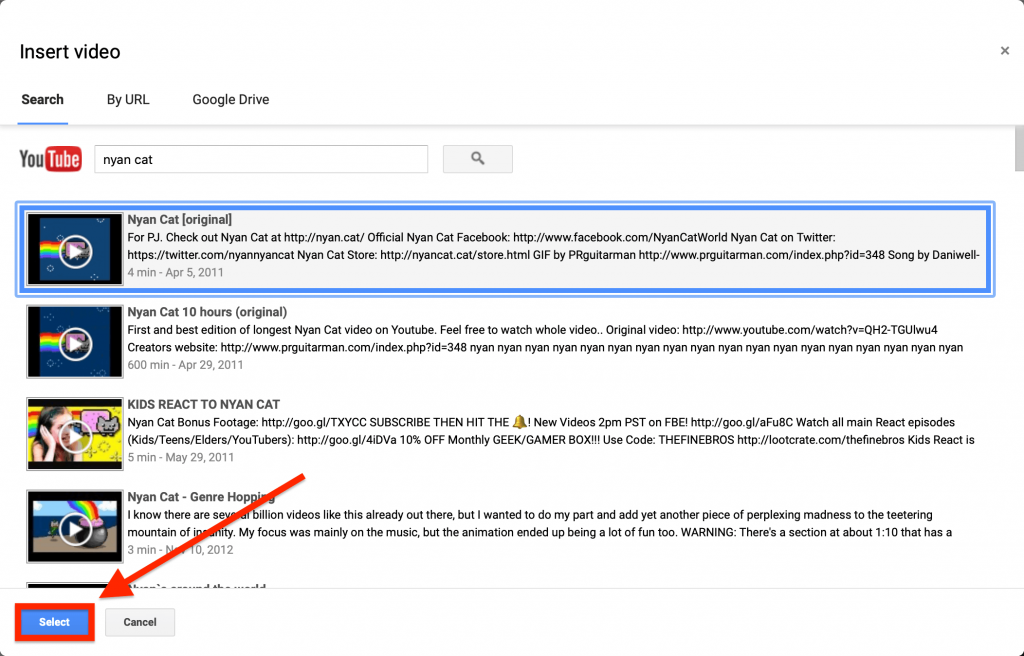Play the Nyan Cat [original] thumbnail
This screenshot has height=656, width=1024.
[74, 249]
